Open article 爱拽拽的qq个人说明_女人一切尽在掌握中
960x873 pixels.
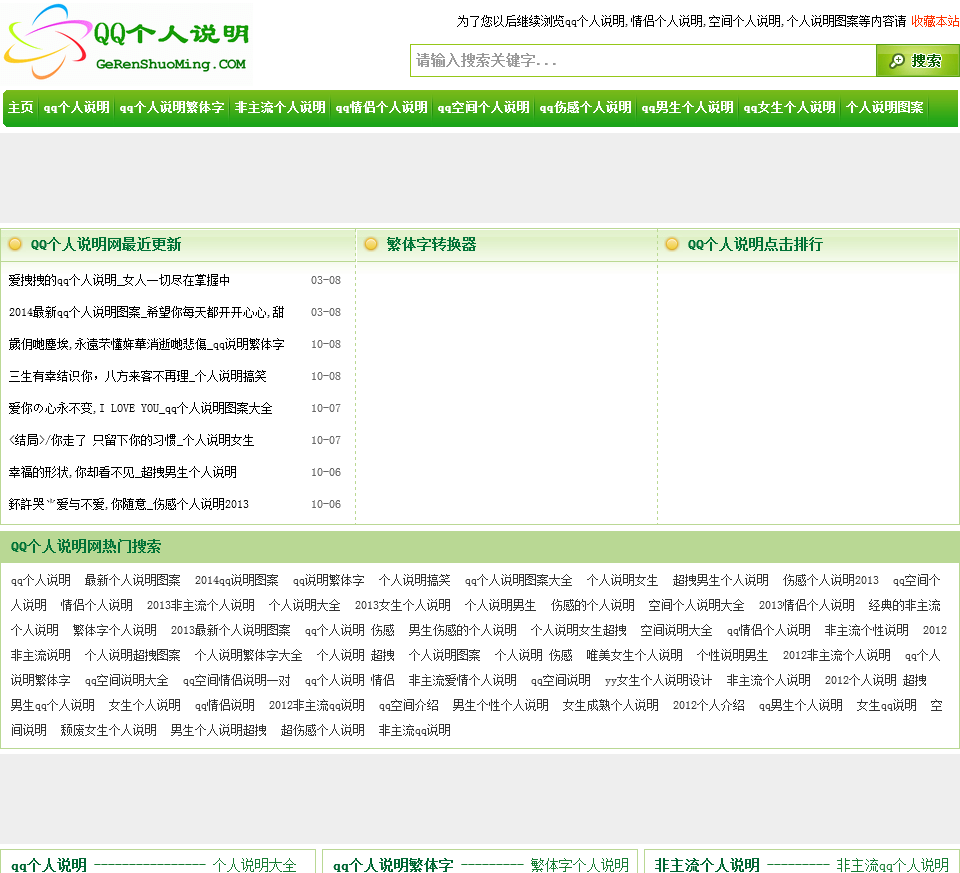point(119,280)
